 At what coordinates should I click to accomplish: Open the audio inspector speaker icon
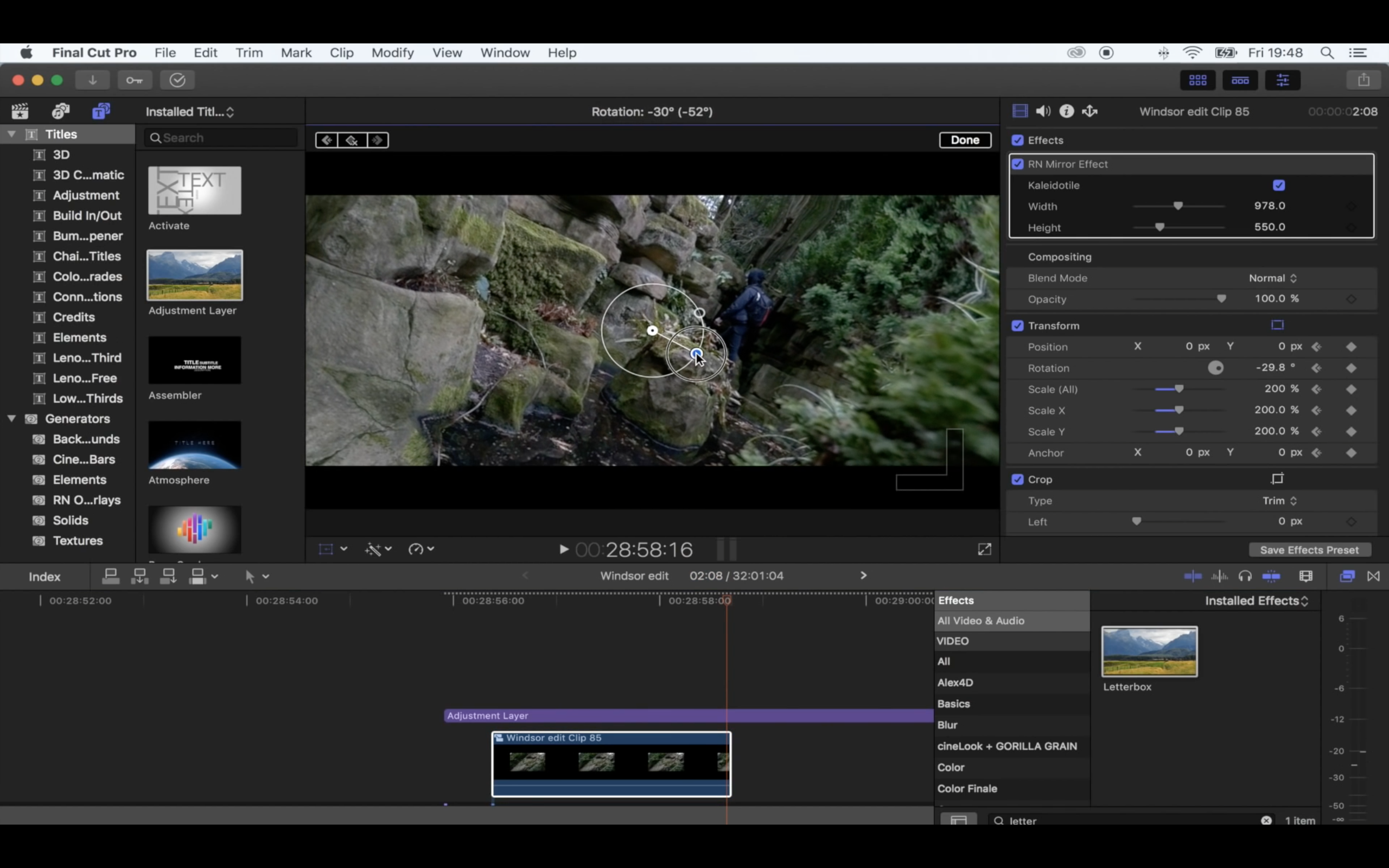coord(1043,111)
